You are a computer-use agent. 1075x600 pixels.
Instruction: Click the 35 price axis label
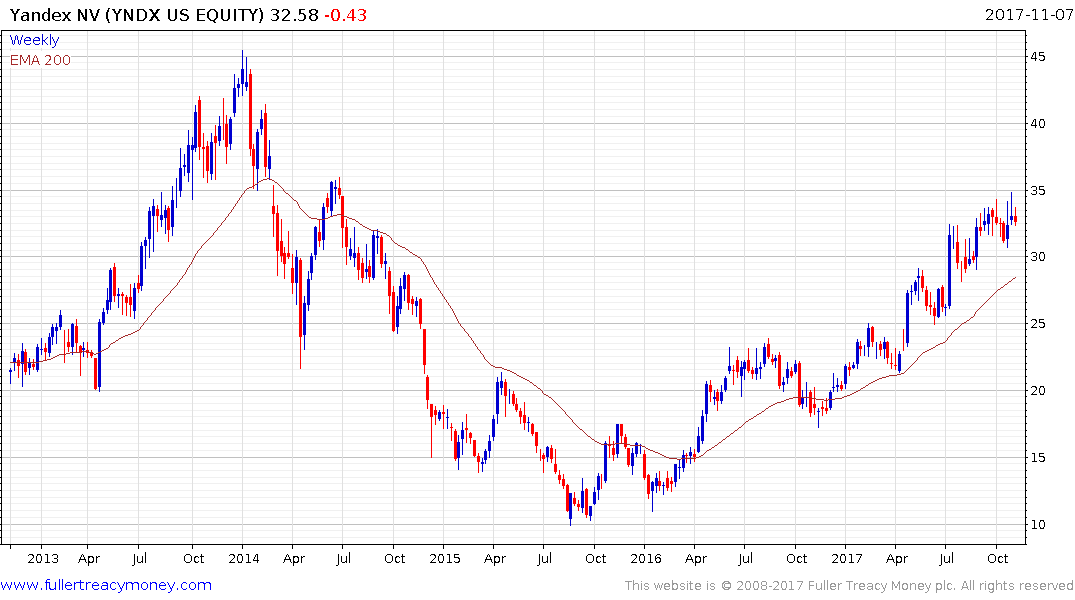click(1037, 191)
